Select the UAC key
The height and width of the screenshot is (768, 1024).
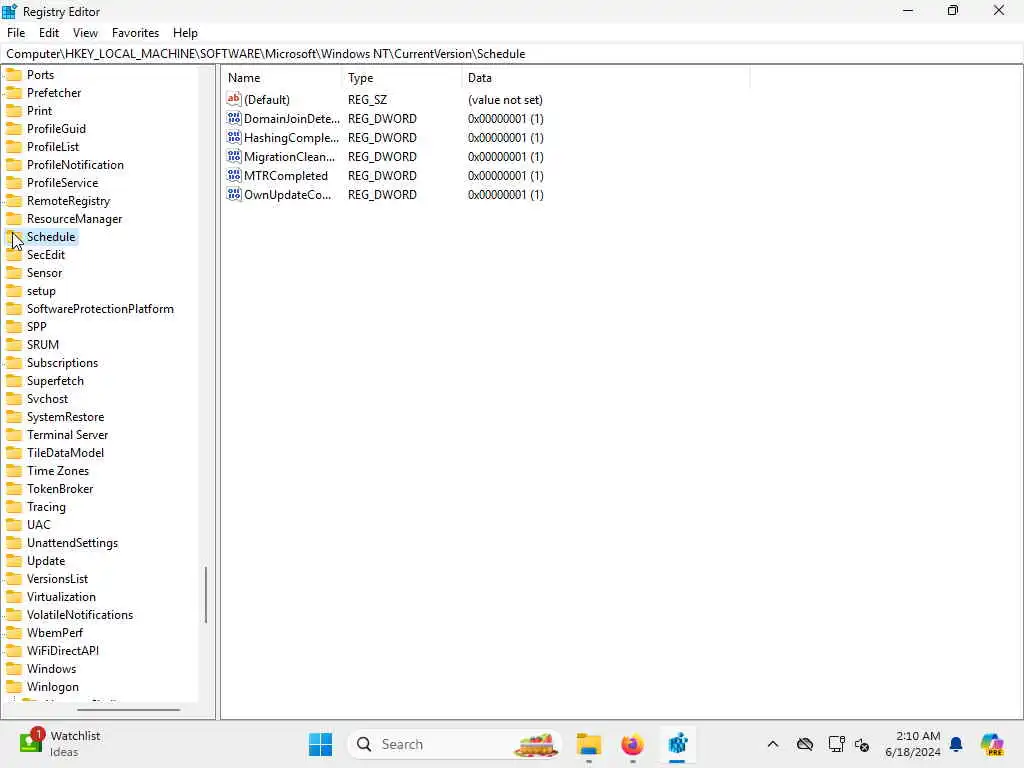click(x=39, y=524)
